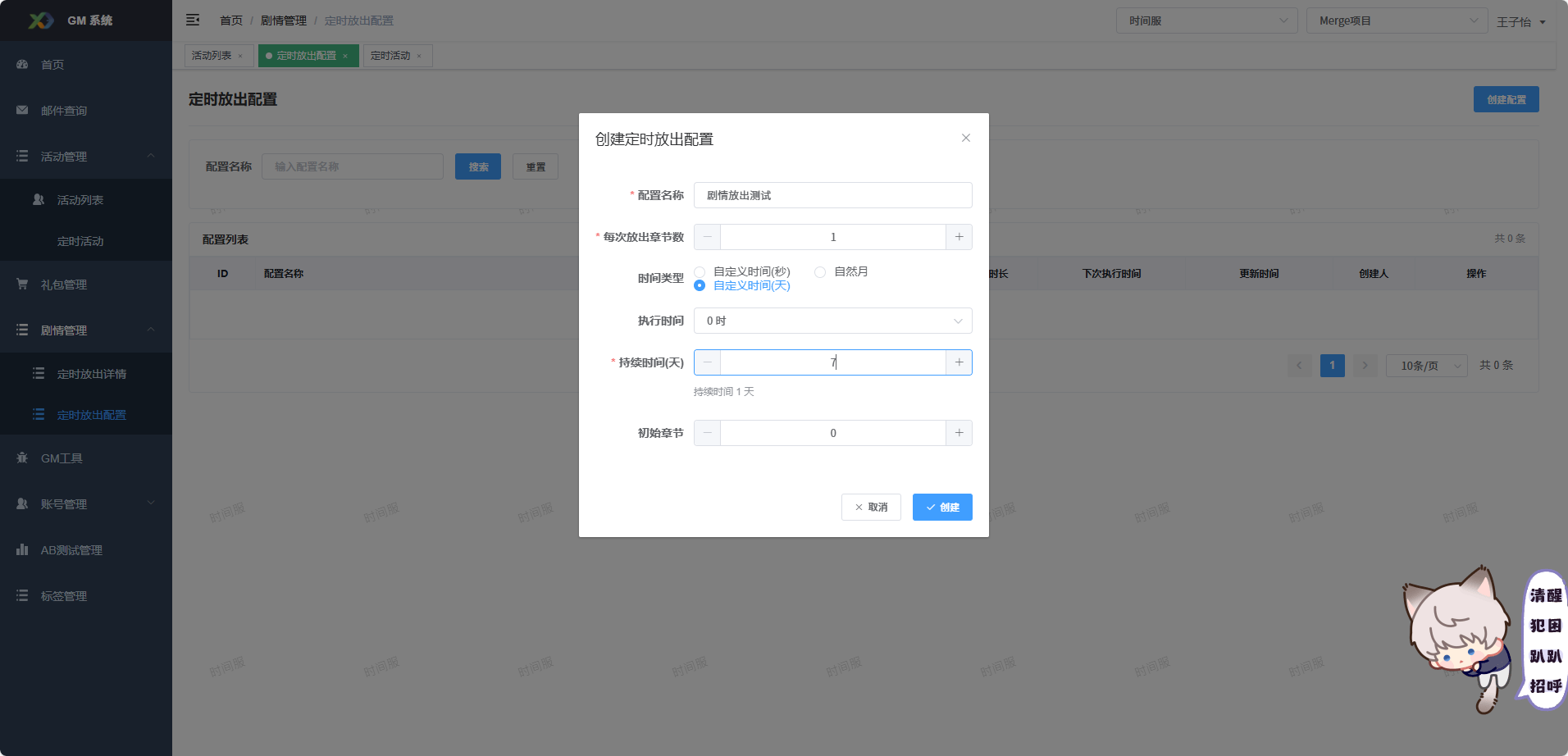Select the 自定义时间(天) radio option

[x=700, y=285]
